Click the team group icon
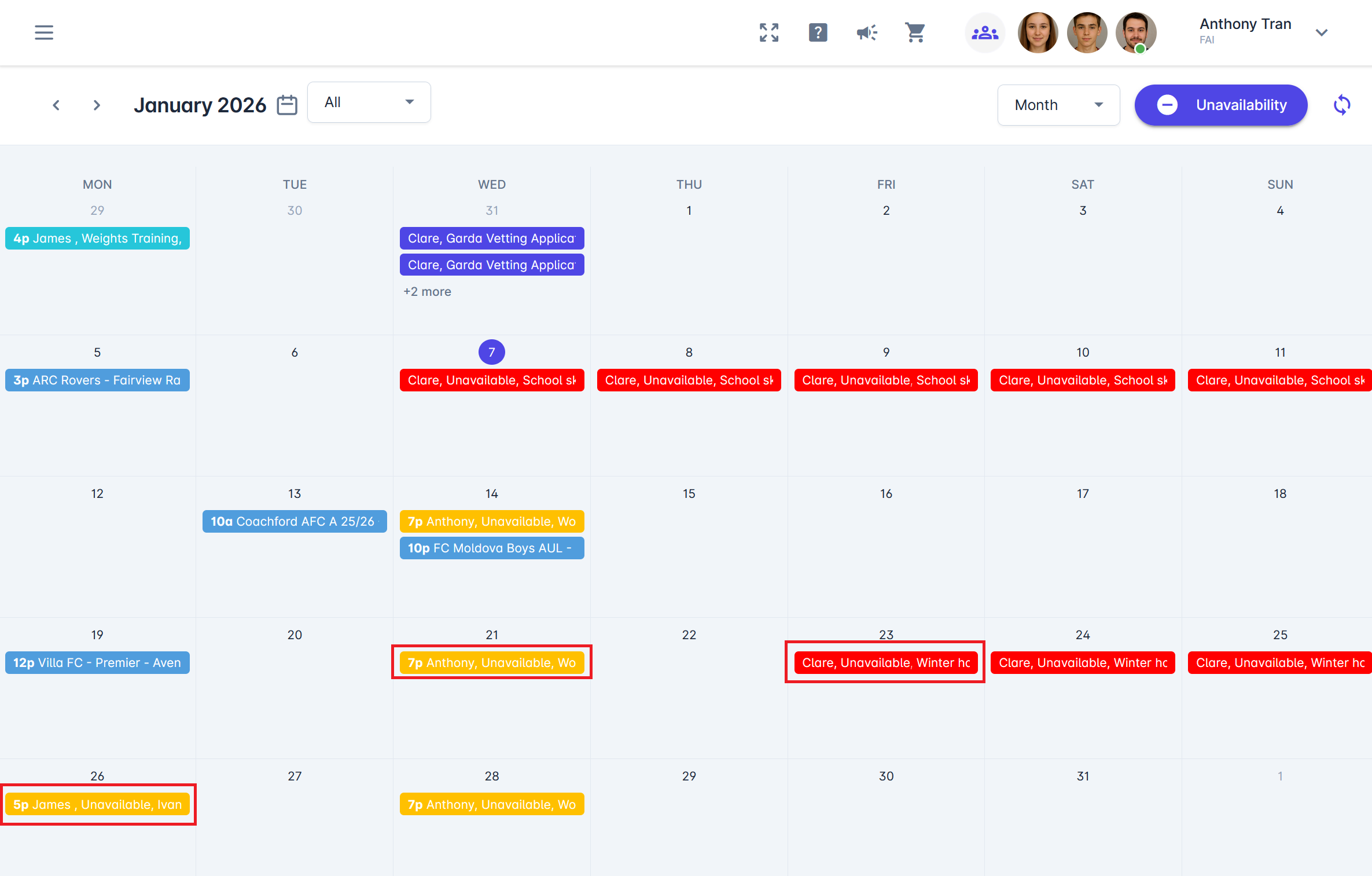1372x876 pixels. pyautogui.click(x=984, y=33)
